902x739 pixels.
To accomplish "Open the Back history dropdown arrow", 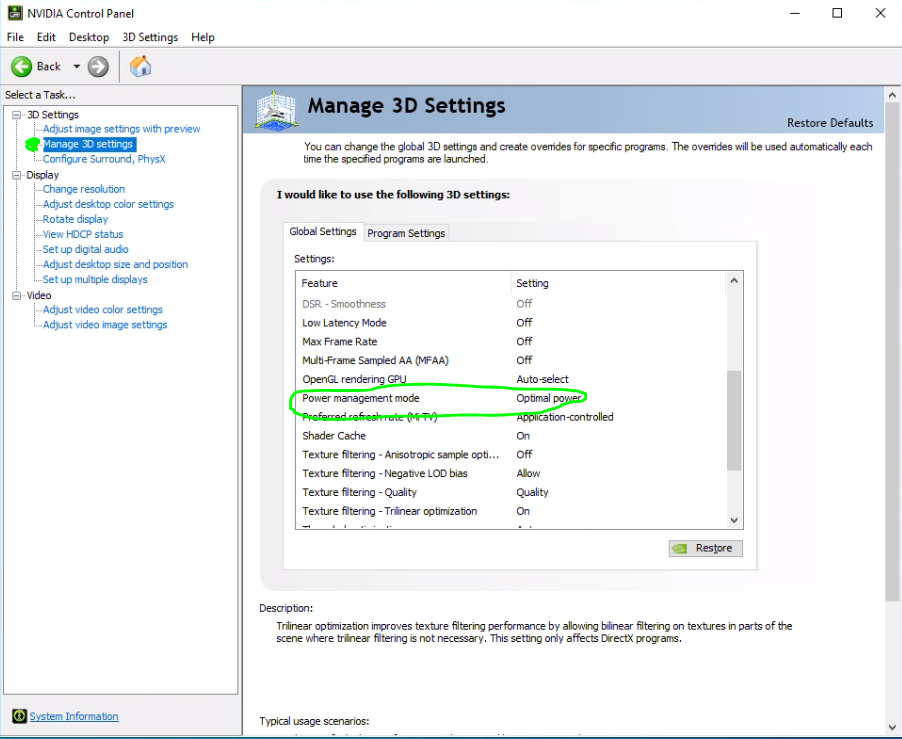I will point(77,67).
